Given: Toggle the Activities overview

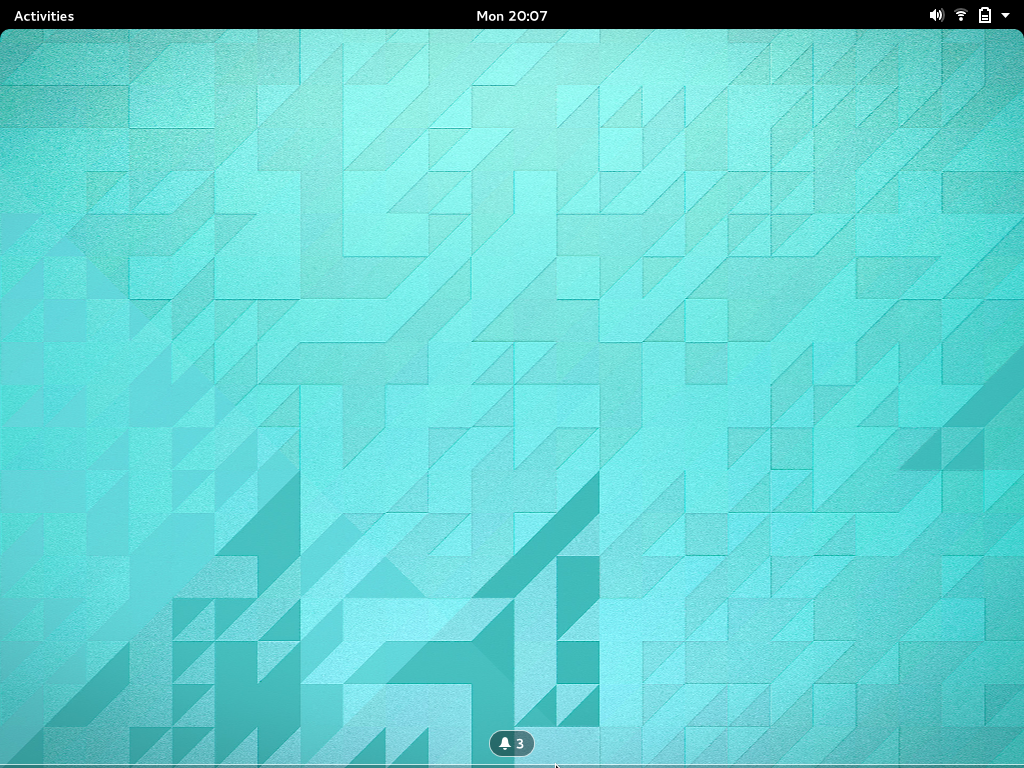Looking at the screenshot, I should [43, 15].
